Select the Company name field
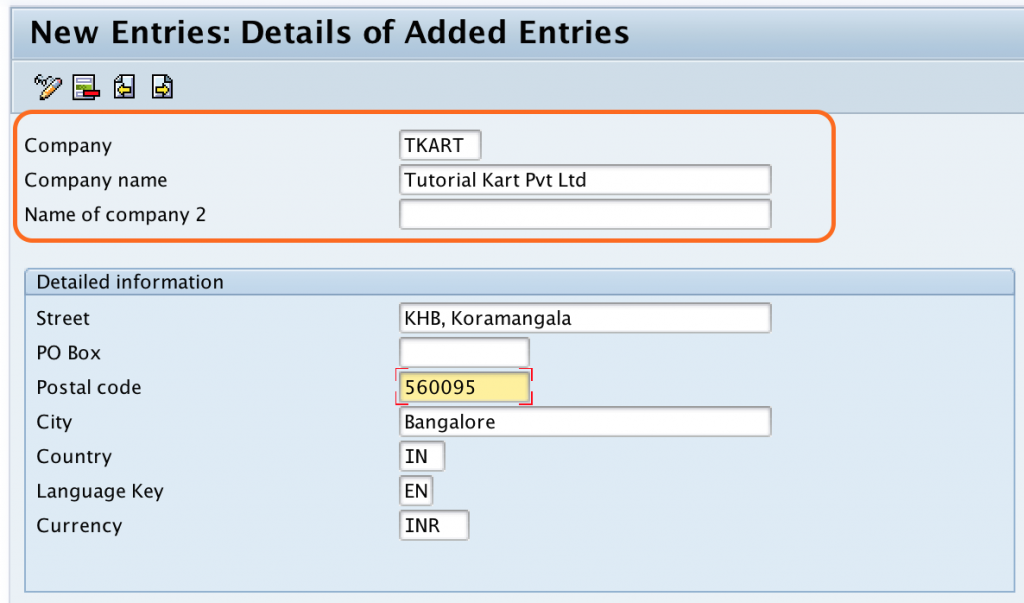Viewport: 1024px width, 603px height. 585,180
